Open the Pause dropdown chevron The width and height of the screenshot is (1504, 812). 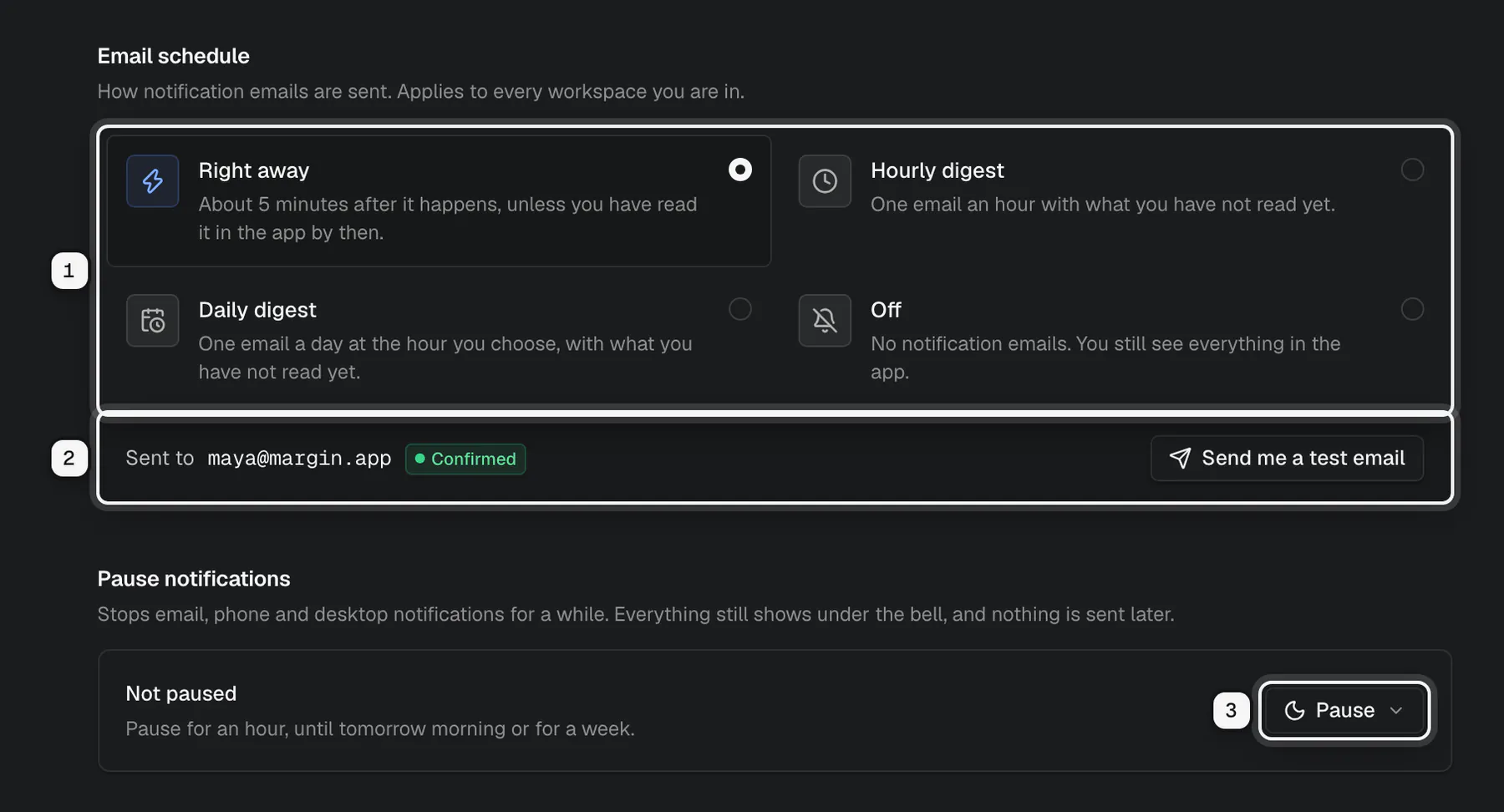[1396, 710]
